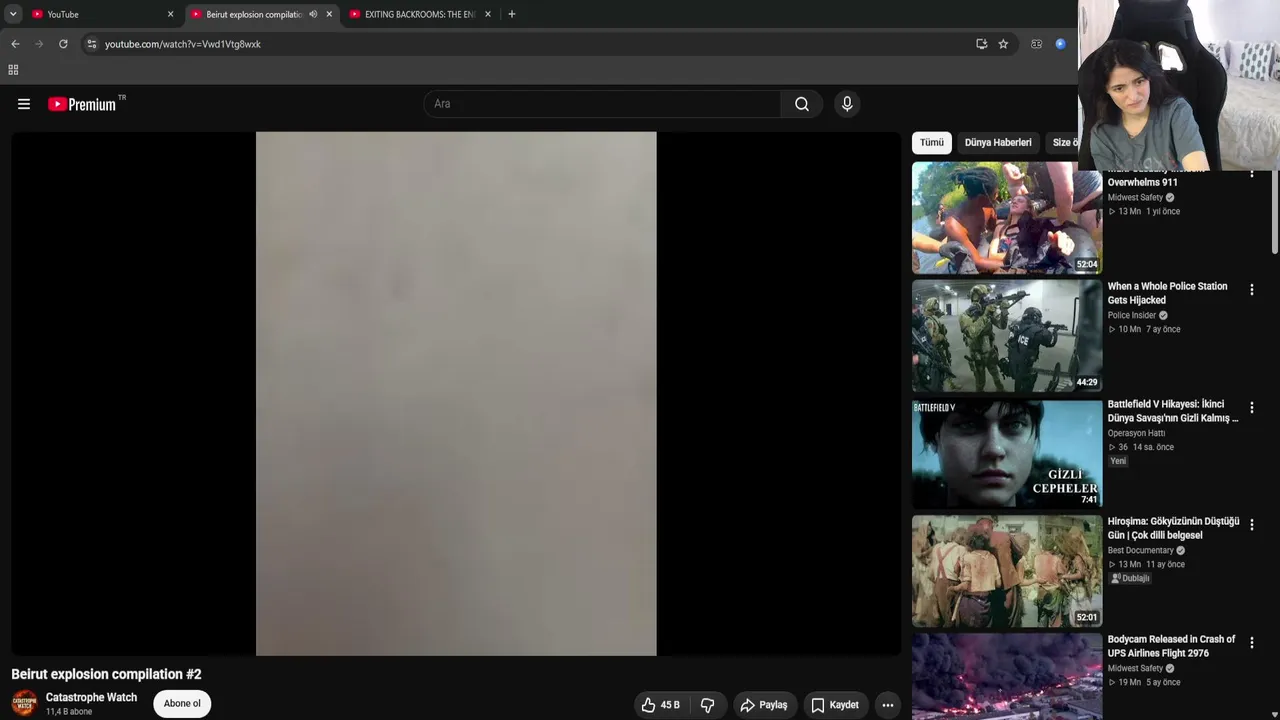Screen dimensions: 1280x720
Task: Click the 'Yeni' badge under Battlefield video
Action: 1118,461
